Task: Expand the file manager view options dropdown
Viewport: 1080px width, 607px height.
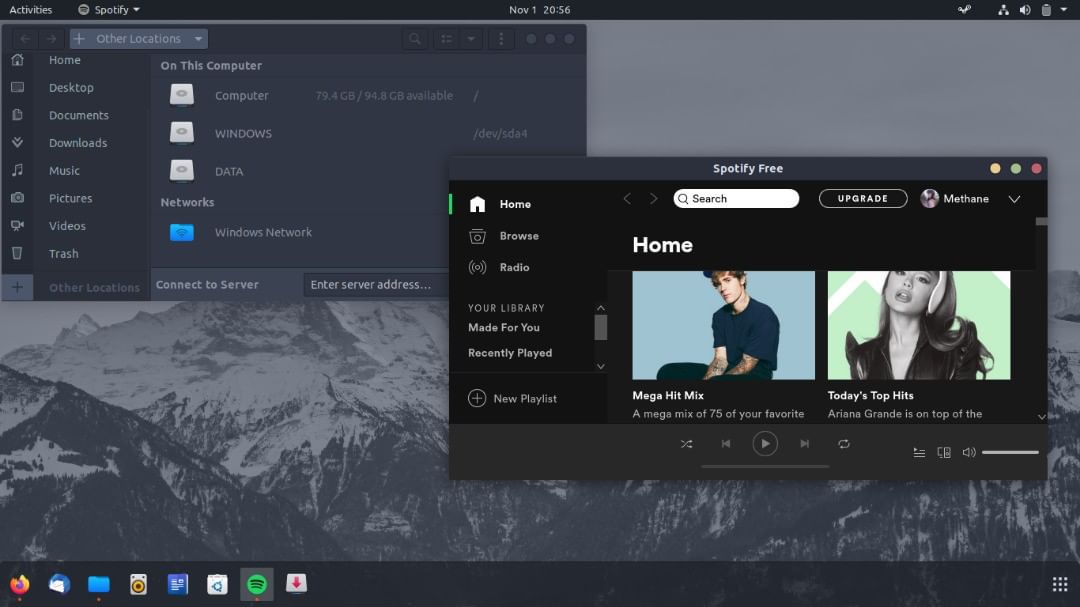Action: (471, 39)
